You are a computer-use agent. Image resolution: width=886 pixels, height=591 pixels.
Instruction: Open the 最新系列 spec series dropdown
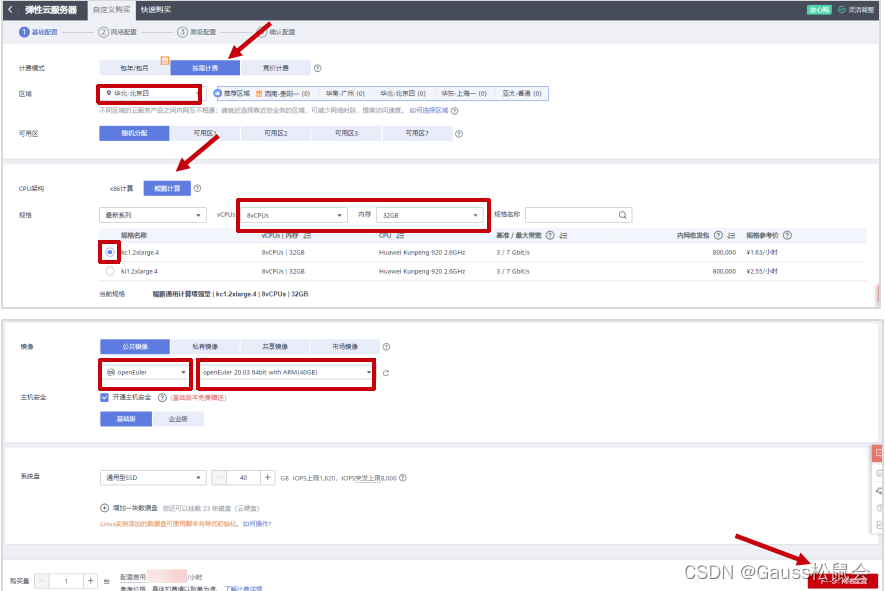pos(153,215)
